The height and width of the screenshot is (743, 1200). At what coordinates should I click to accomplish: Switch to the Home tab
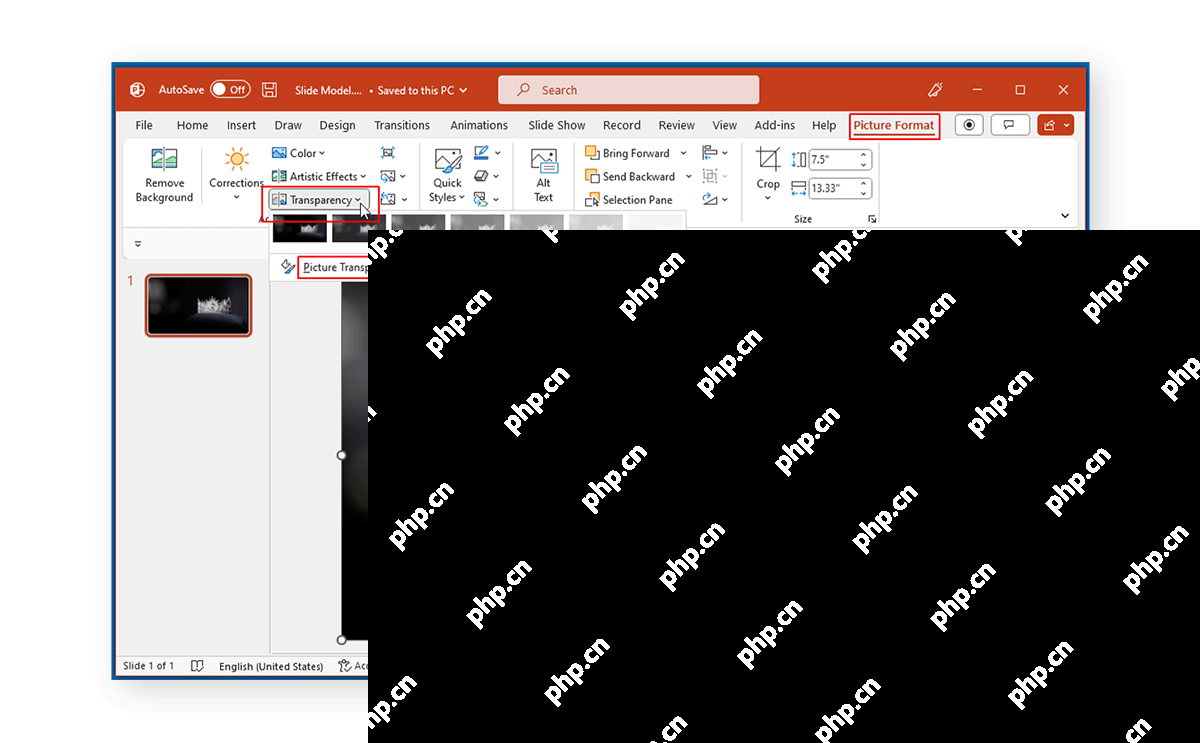(192, 125)
